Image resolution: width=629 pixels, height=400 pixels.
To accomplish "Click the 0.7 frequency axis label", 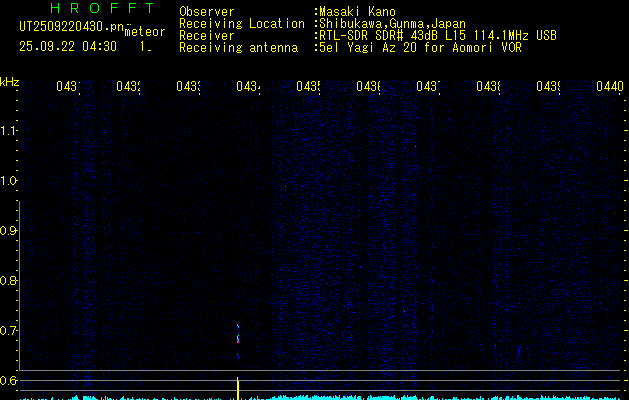I will [x=8, y=331].
